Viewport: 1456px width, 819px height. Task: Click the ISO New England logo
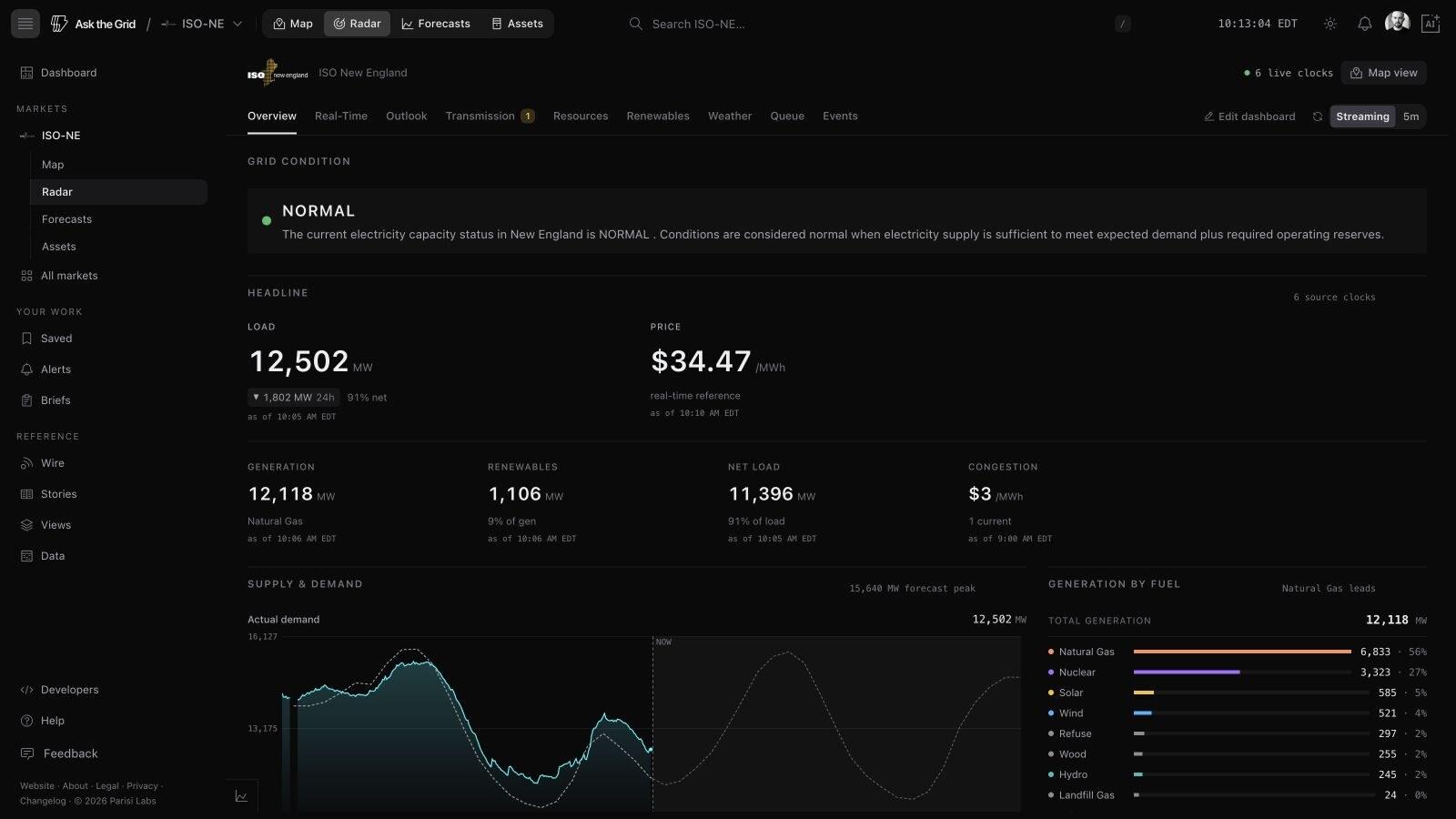pos(278,73)
